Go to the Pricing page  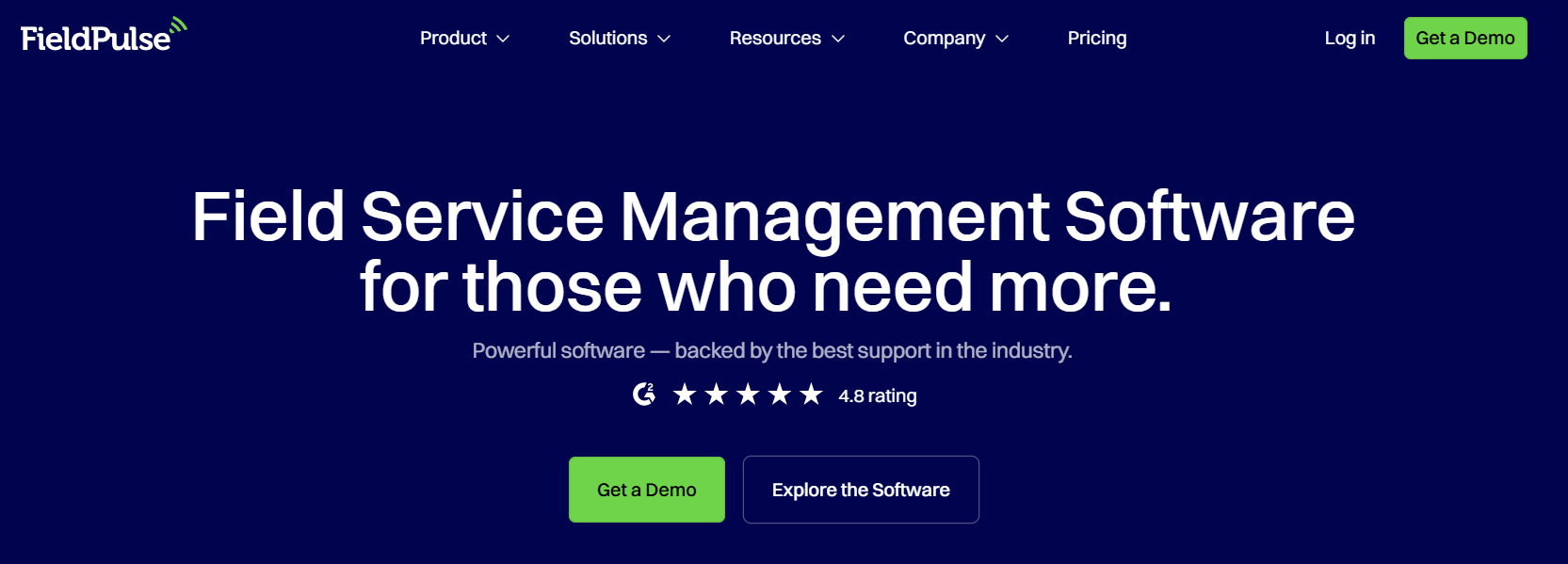[1097, 39]
